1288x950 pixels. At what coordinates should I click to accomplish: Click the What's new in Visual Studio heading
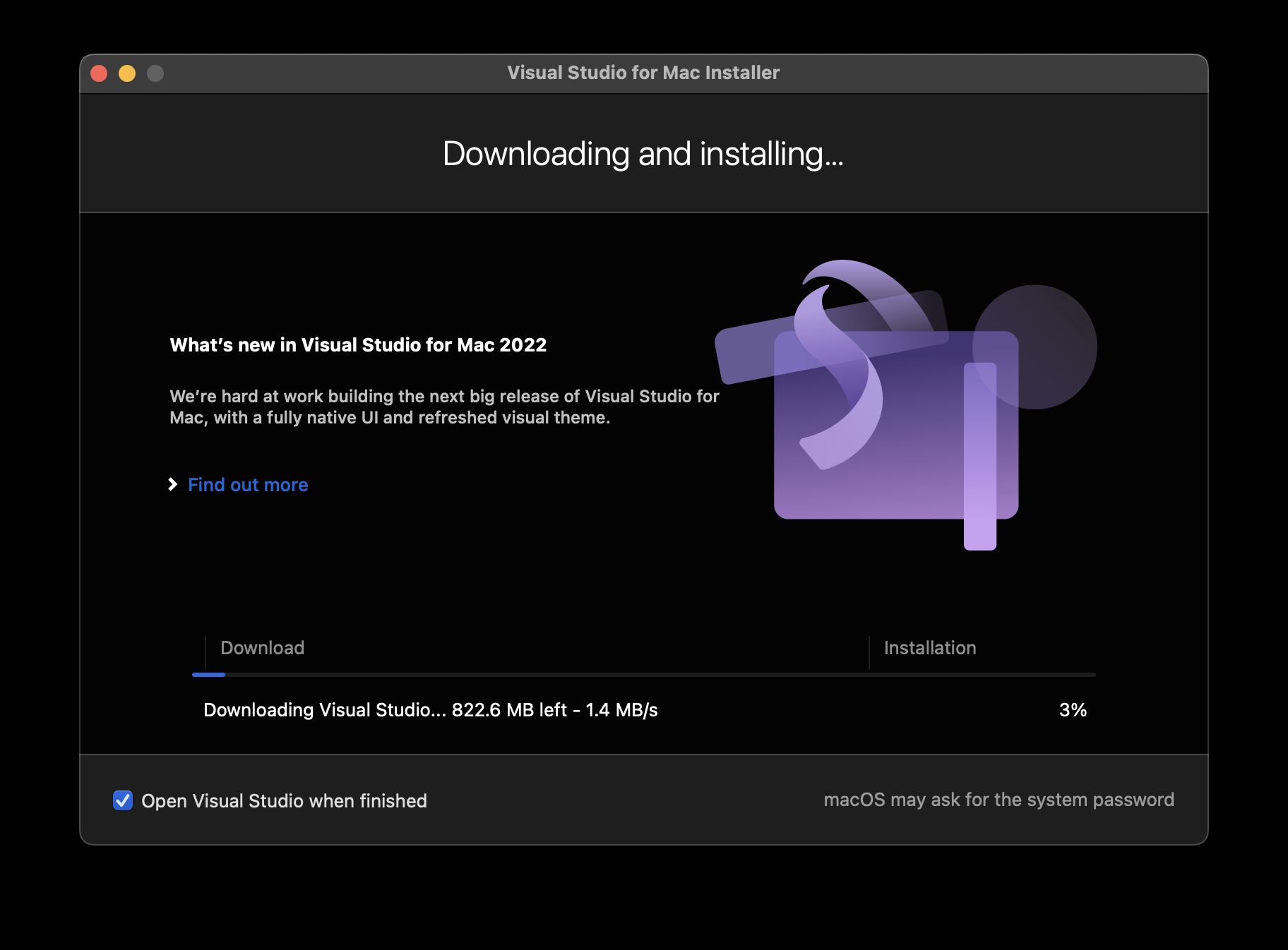coord(358,345)
